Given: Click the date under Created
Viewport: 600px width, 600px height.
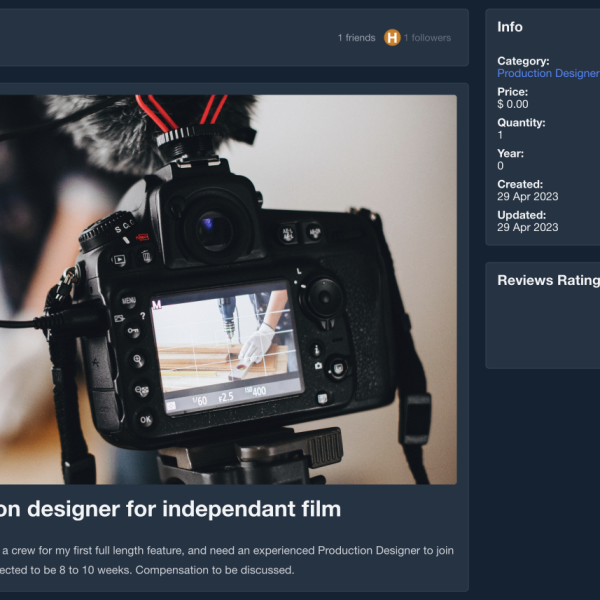Looking at the screenshot, I should [528, 197].
